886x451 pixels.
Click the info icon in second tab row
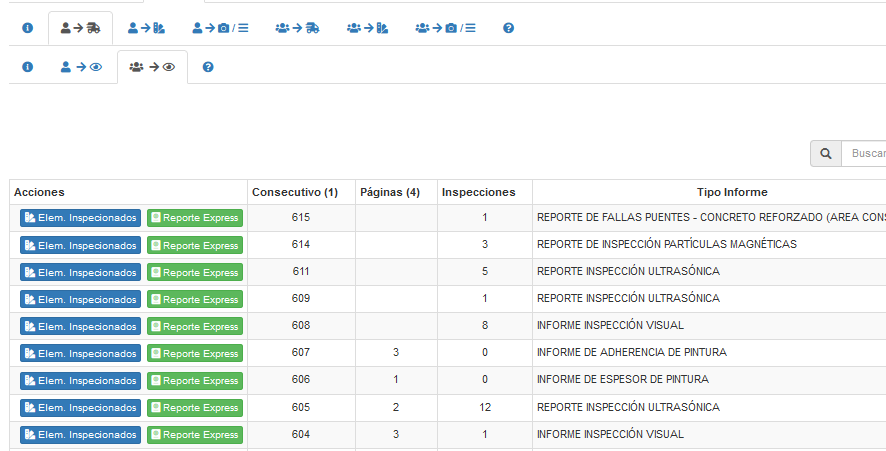(x=28, y=67)
